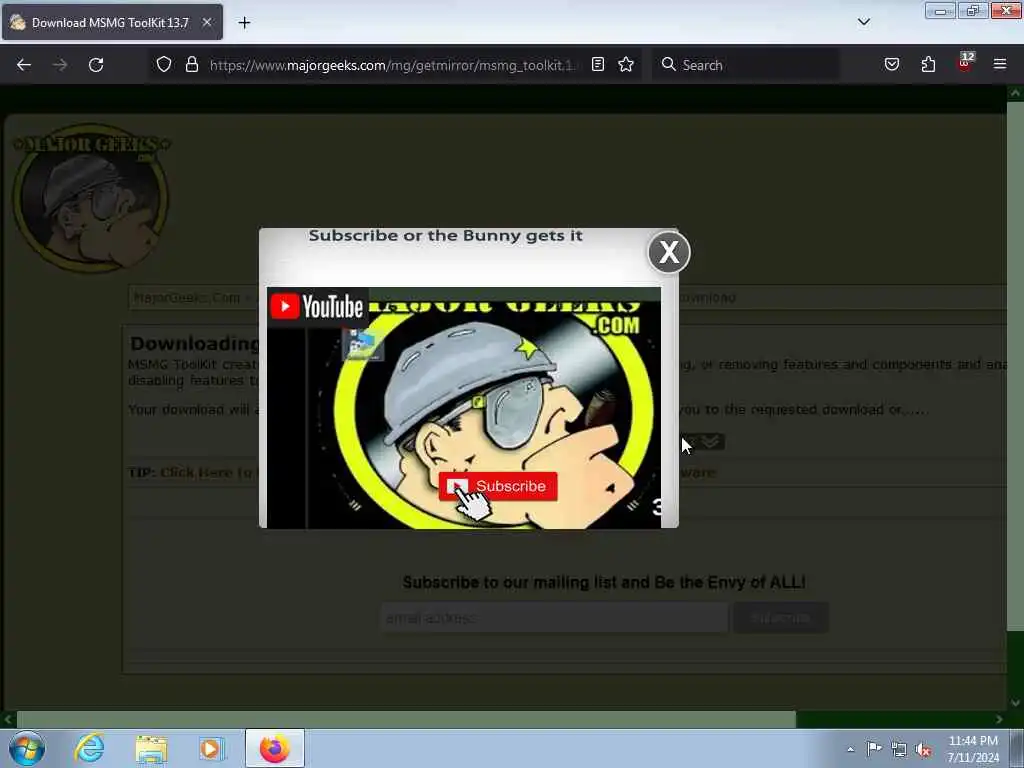This screenshot has height=768, width=1024.
Task: Expand the list all tabs chevron
Action: point(864,22)
